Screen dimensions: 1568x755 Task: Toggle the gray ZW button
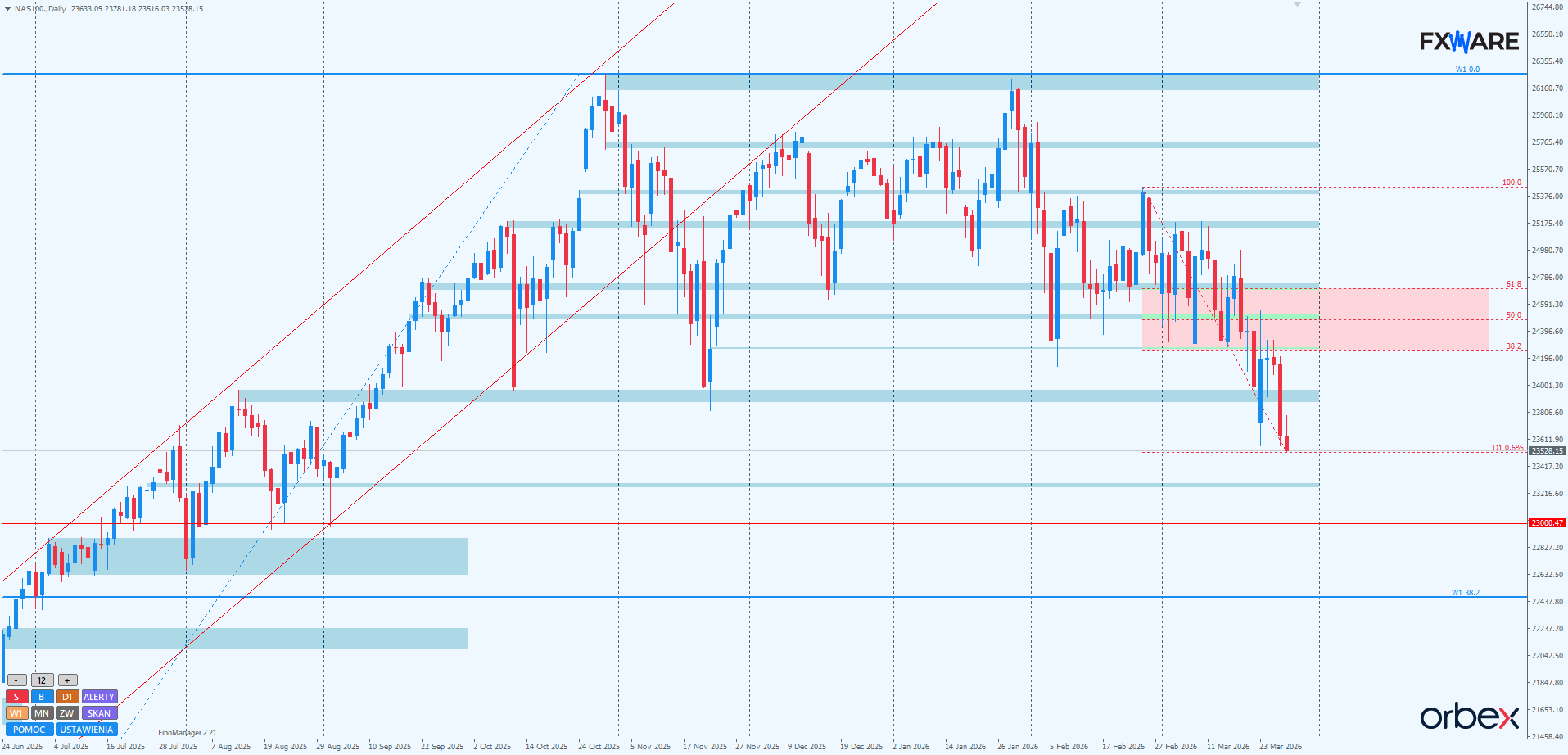pos(67,713)
